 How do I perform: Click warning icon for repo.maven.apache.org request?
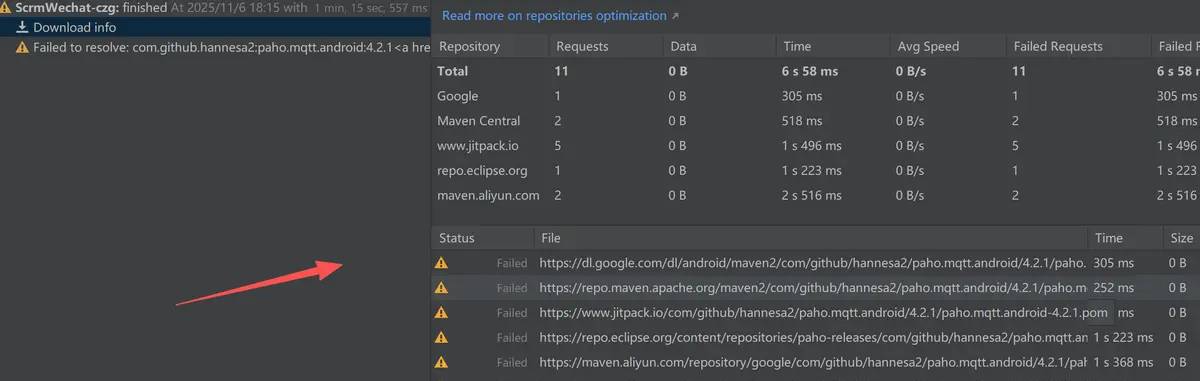pos(441,288)
